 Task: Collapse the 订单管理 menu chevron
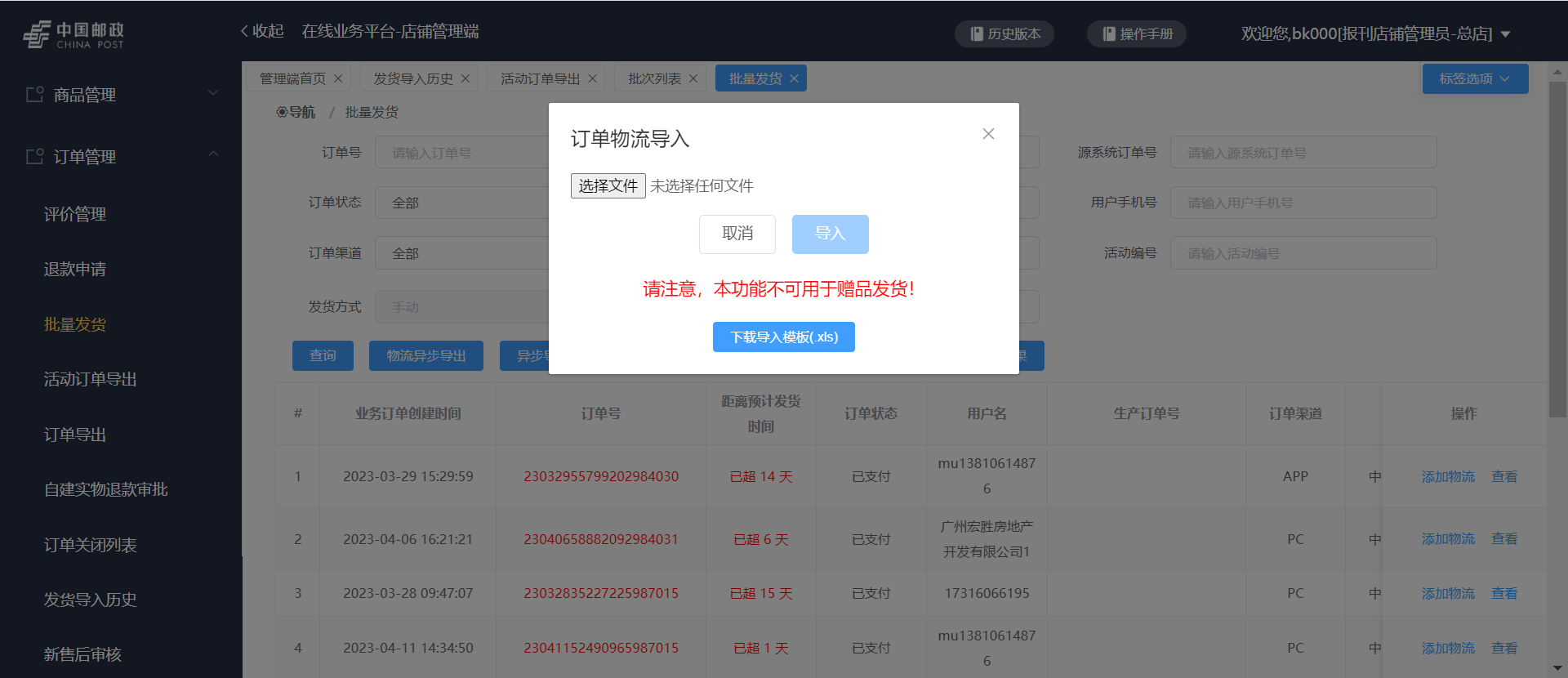click(213, 154)
